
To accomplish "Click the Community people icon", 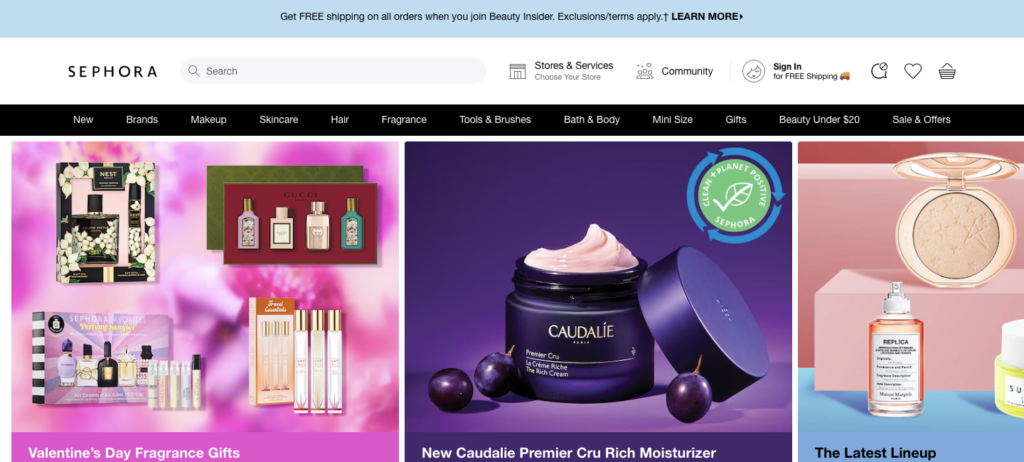I will (x=645, y=71).
